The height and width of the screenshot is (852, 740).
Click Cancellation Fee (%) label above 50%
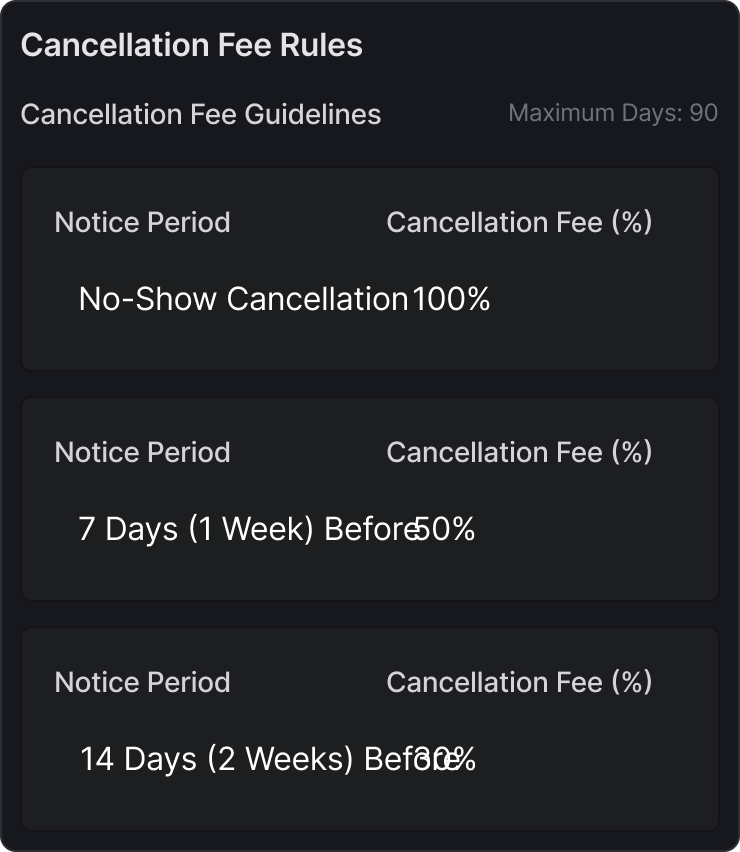click(x=519, y=452)
